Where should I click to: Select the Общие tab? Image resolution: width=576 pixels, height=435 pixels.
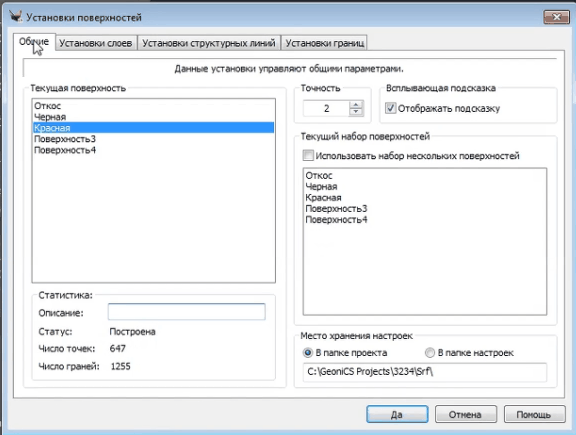tap(34, 42)
